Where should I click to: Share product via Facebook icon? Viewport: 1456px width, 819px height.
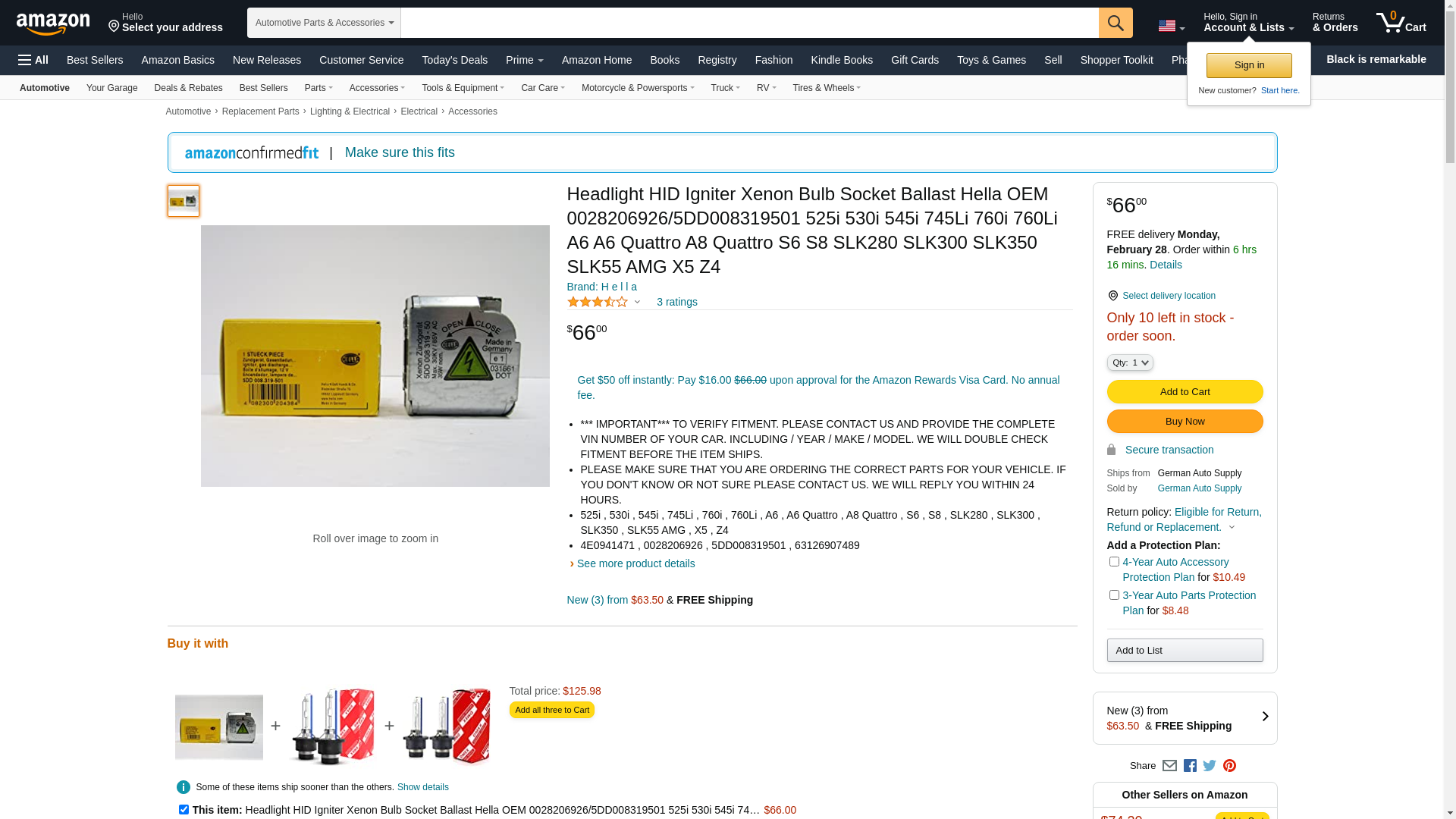[1190, 766]
